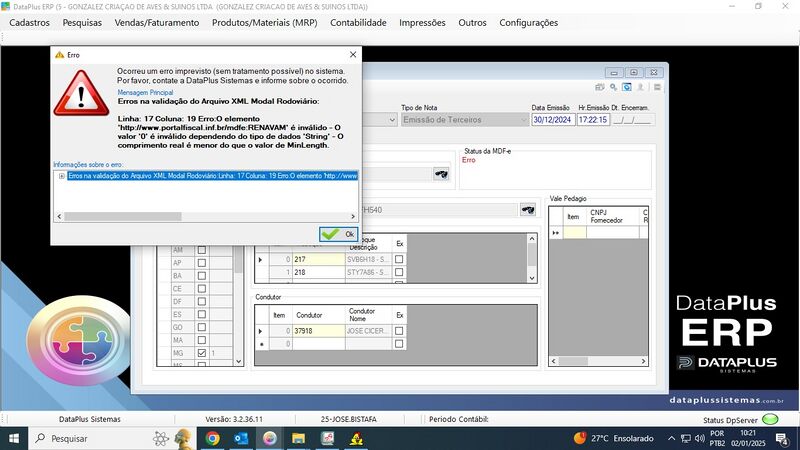The width and height of the screenshot is (800, 450).
Task: Click the green Status DpServer indicator
Action: [x=770, y=419]
